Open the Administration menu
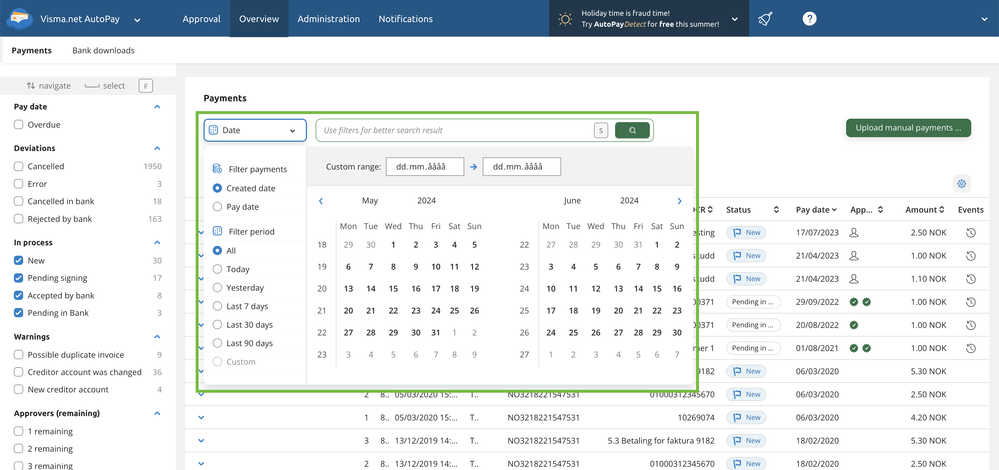Image resolution: width=999 pixels, height=470 pixels. point(328,19)
